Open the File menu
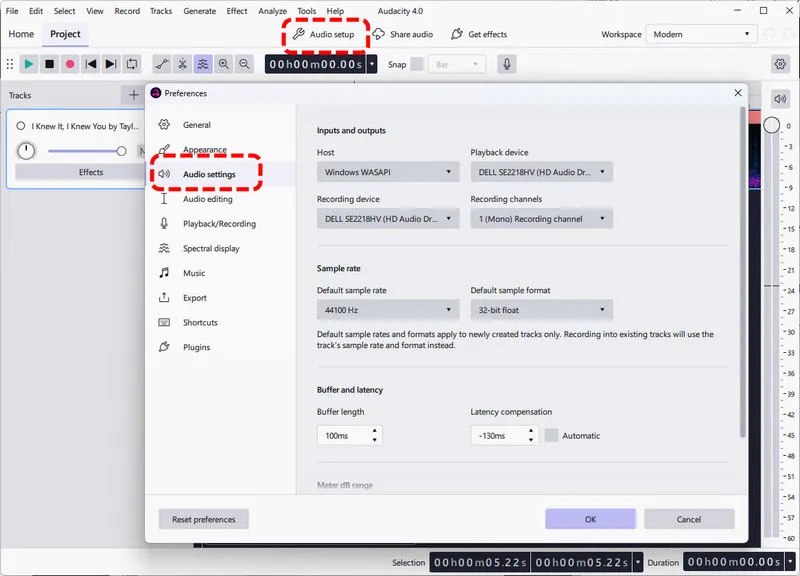800x576 pixels. (12, 11)
